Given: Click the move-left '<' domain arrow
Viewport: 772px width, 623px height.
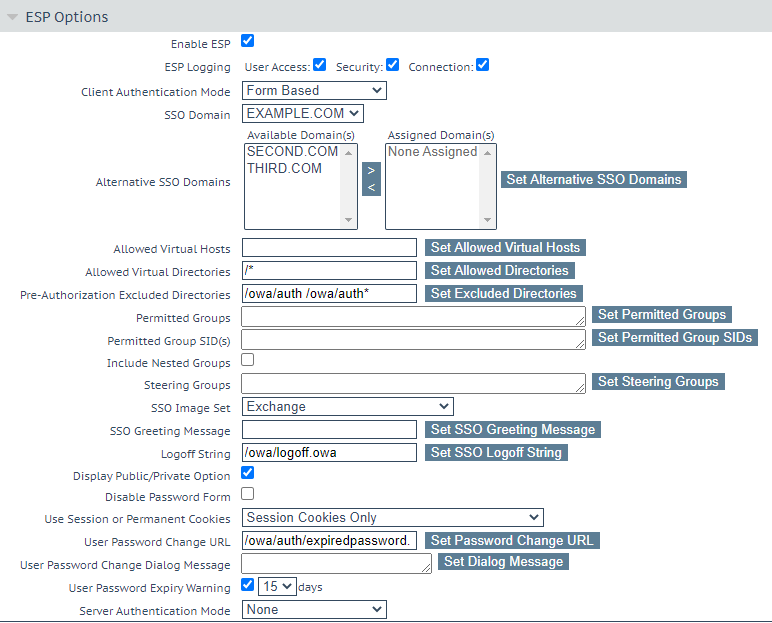Looking at the screenshot, I should pyautogui.click(x=371, y=187).
